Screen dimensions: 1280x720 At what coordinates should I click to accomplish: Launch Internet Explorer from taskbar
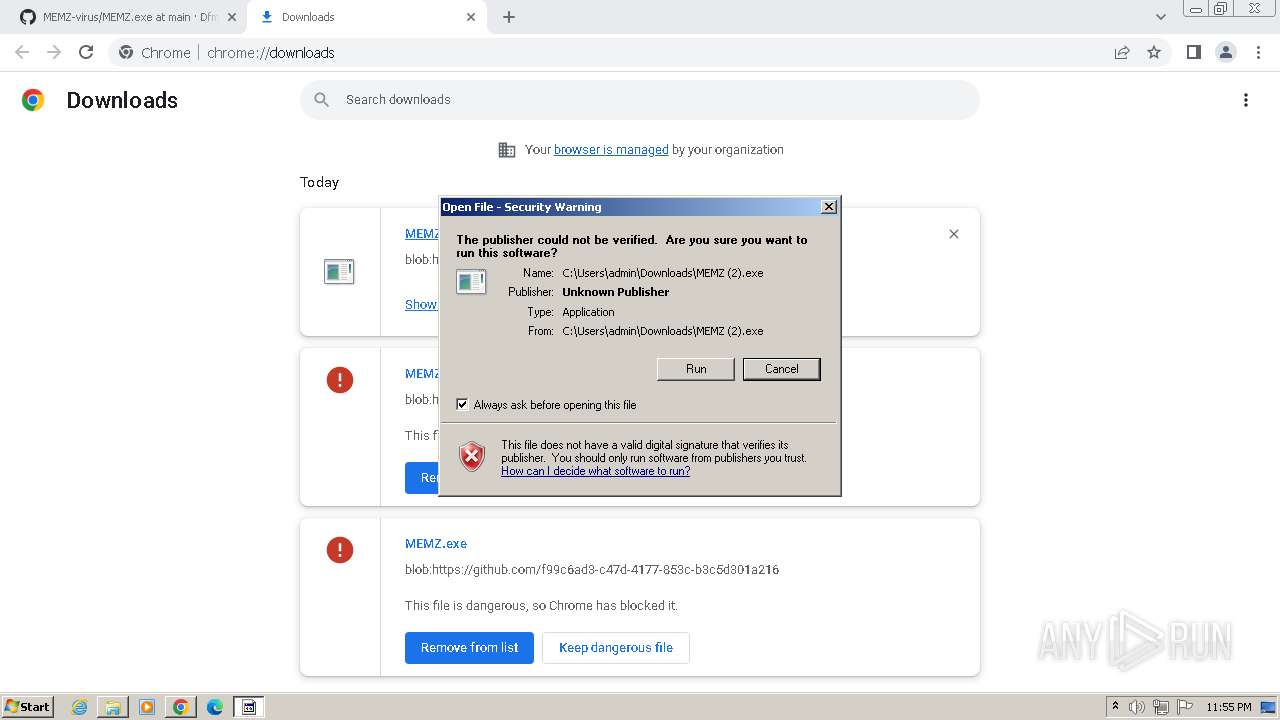click(79, 707)
